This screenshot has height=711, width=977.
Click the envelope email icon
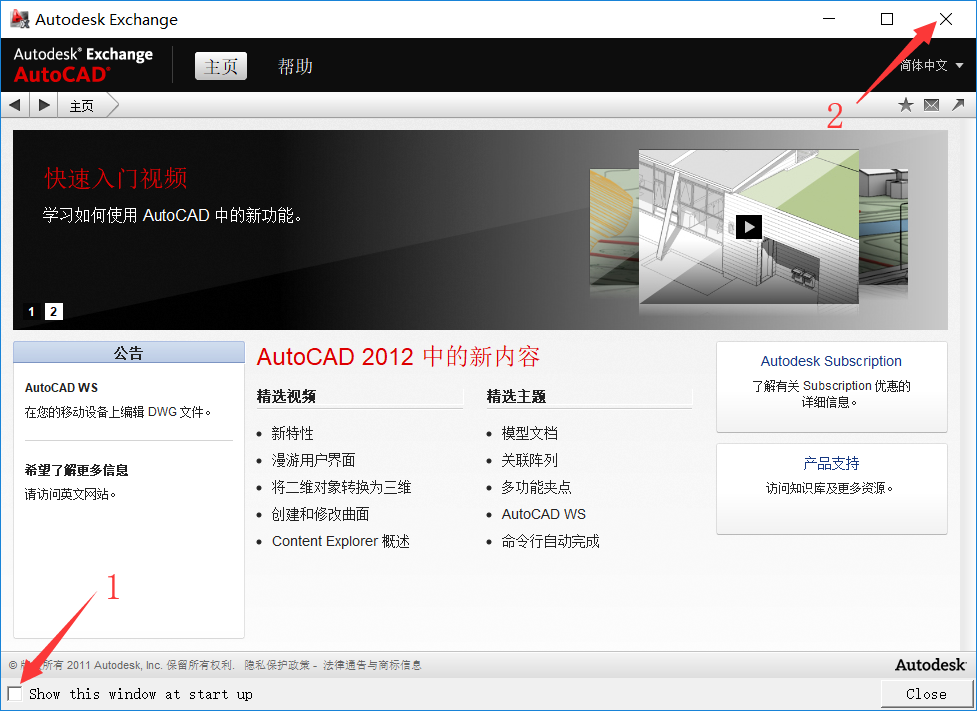tap(932, 105)
